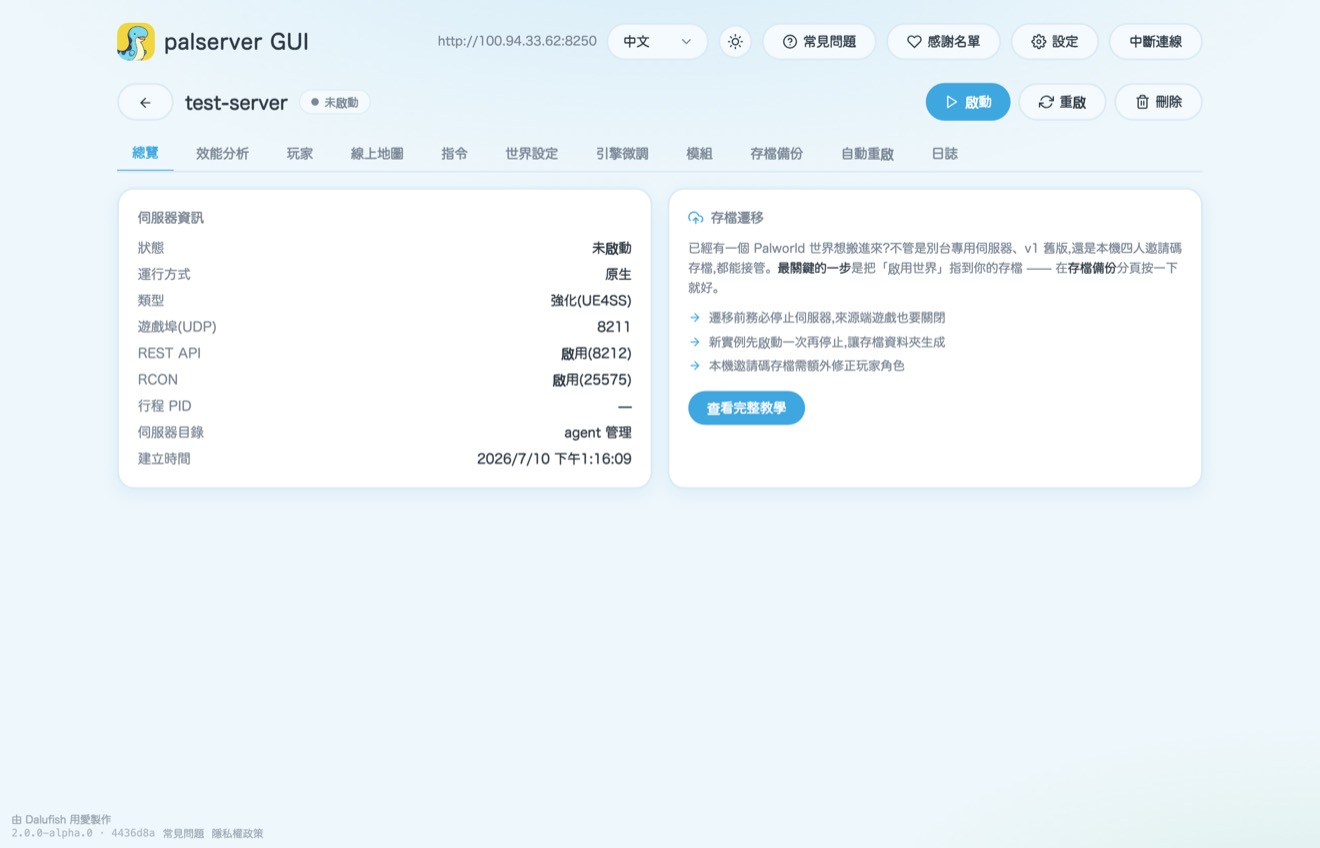Click the 行程 PID label
This screenshot has width=1320, height=848.
click(164, 406)
